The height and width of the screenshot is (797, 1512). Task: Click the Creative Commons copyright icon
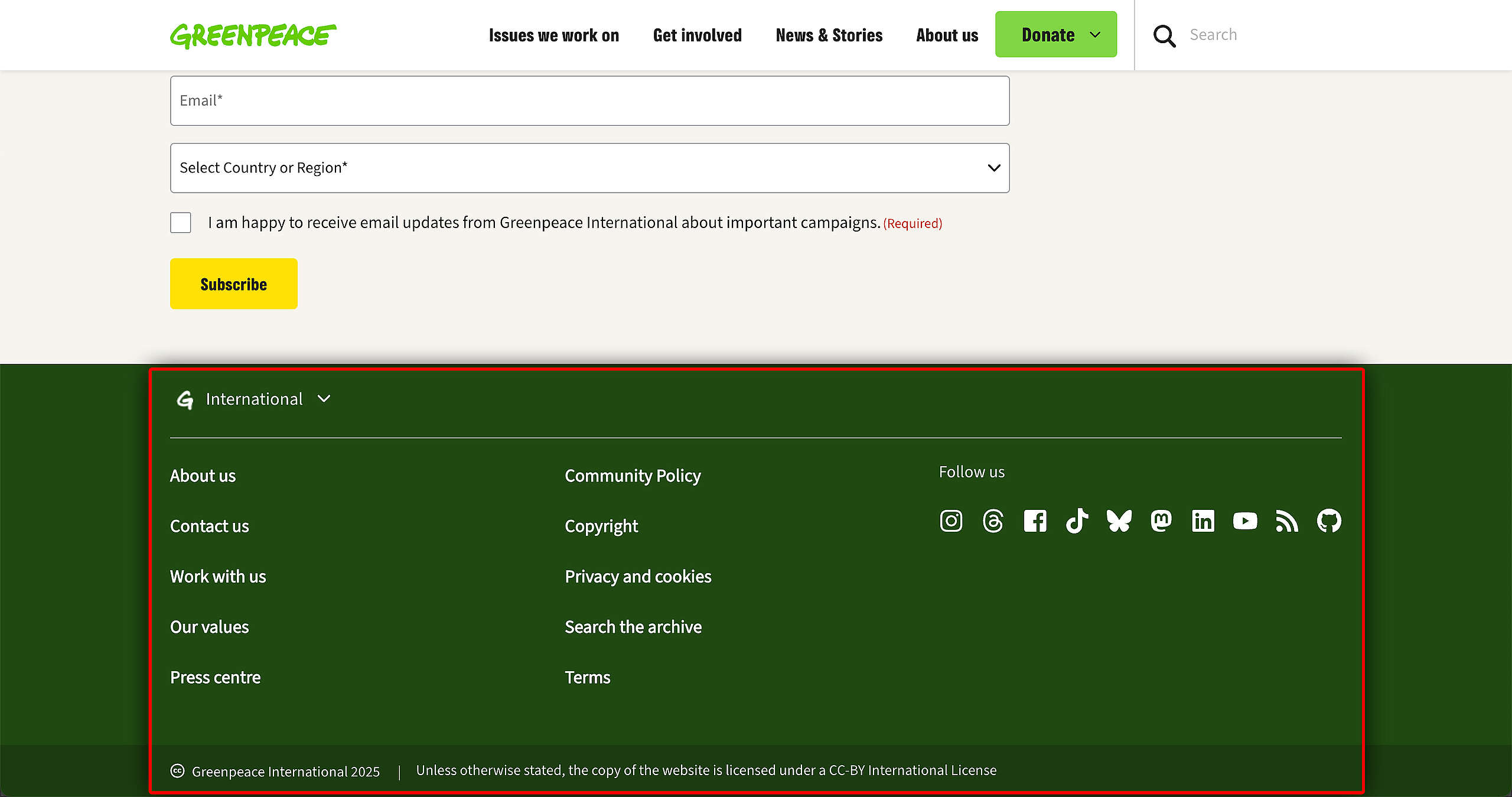click(177, 770)
